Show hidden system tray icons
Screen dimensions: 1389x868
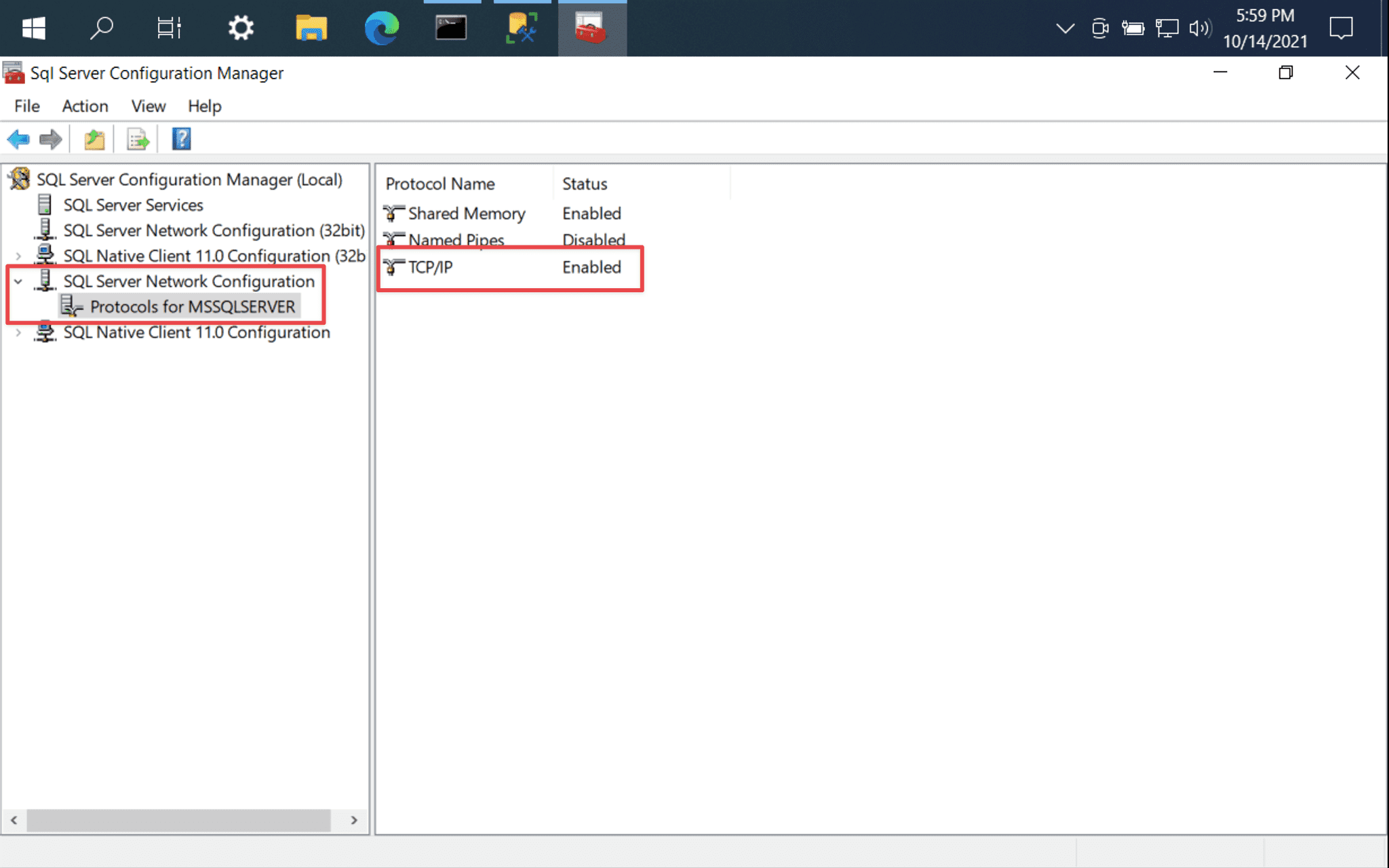point(1065,28)
